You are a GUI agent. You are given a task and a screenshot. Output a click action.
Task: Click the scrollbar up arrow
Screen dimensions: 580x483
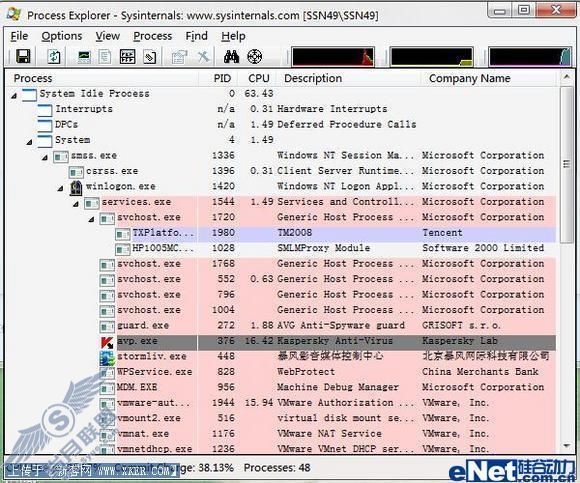tap(566, 77)
